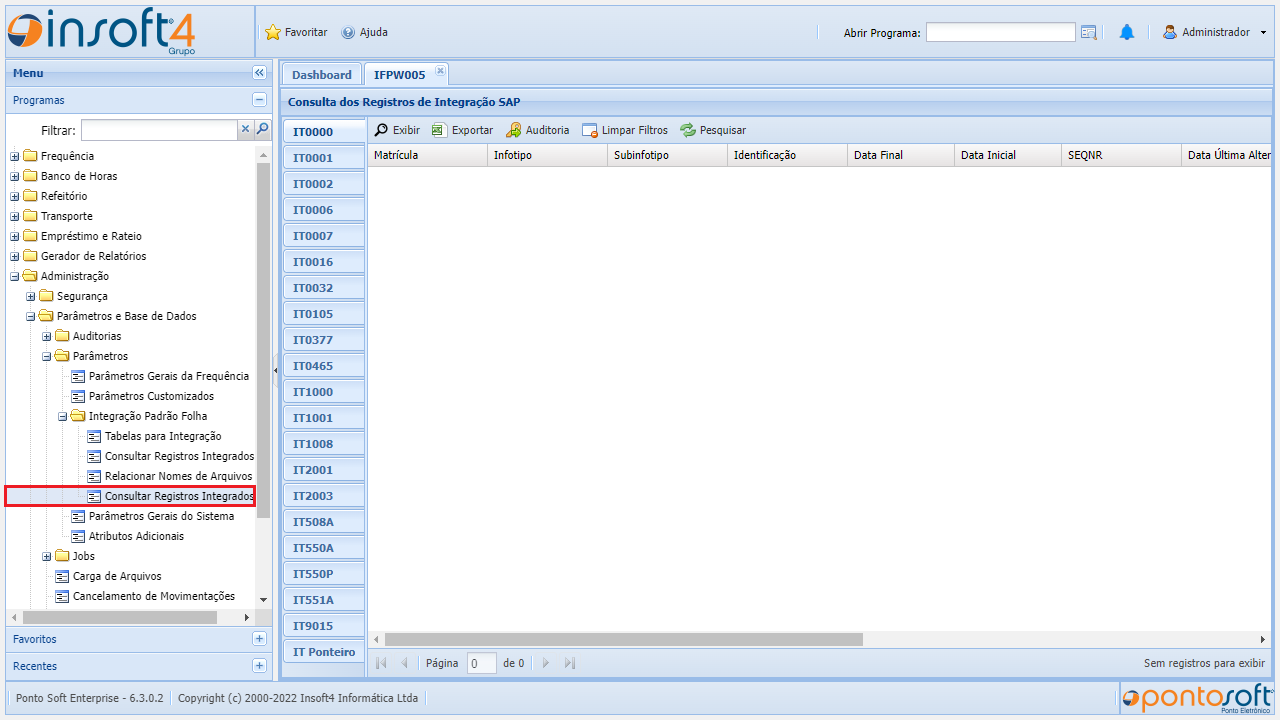
Task: Click the notifications bell icon
Action: (x=1127, y=31)
